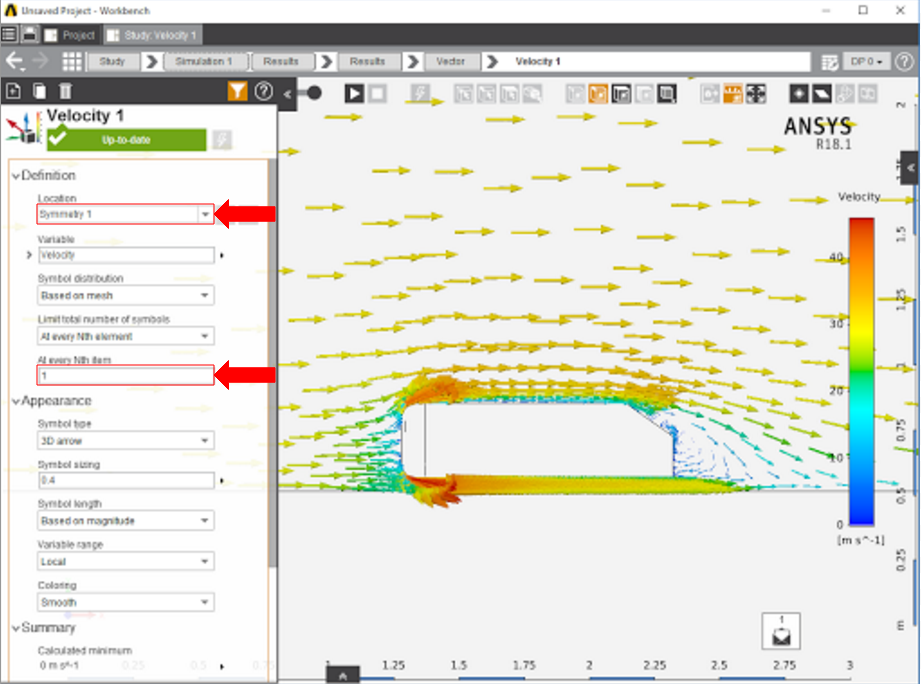The width and height of the screenshot is (921, 684).
Task: Click the At every Nth item field
Action: tap(125, 375)
